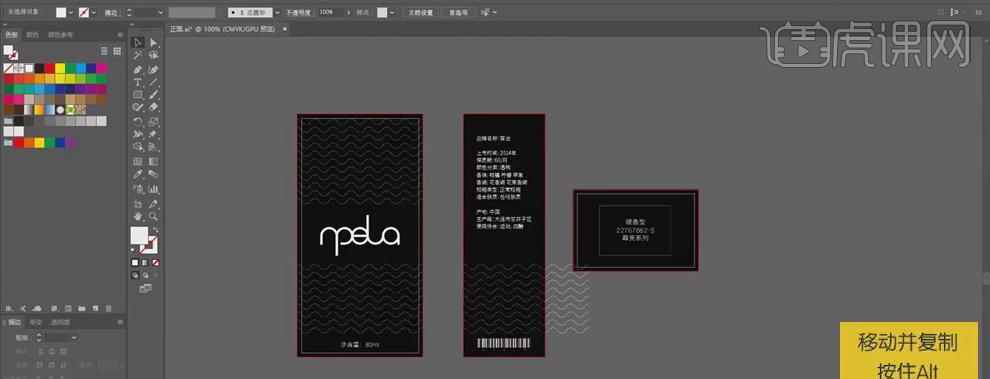Viewport: 990px width, 379px height.
Task: Switch swatches panel to list view
Action: pos(105,51)
